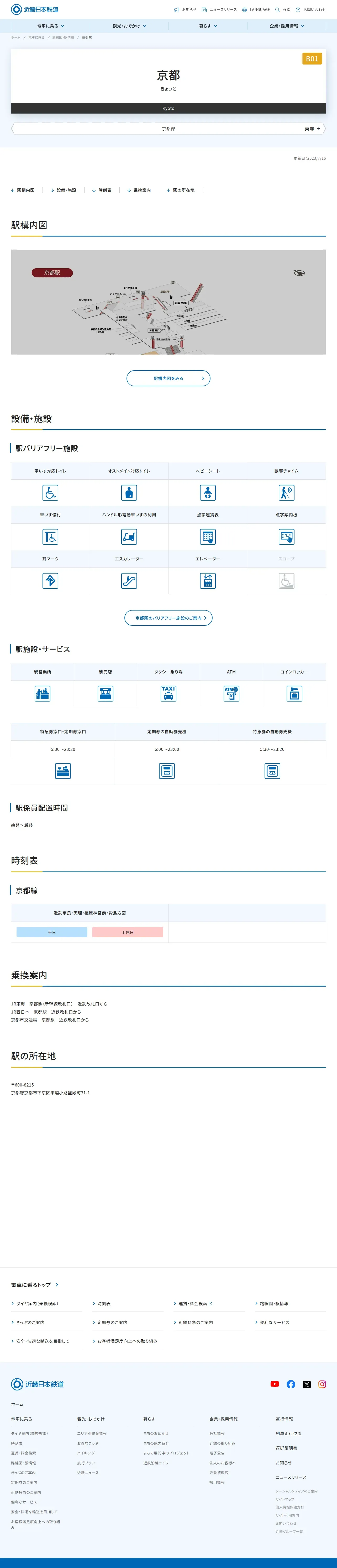Click the ostomate toilet icon
Screen dimensions: 337x1568
[129, 493]
